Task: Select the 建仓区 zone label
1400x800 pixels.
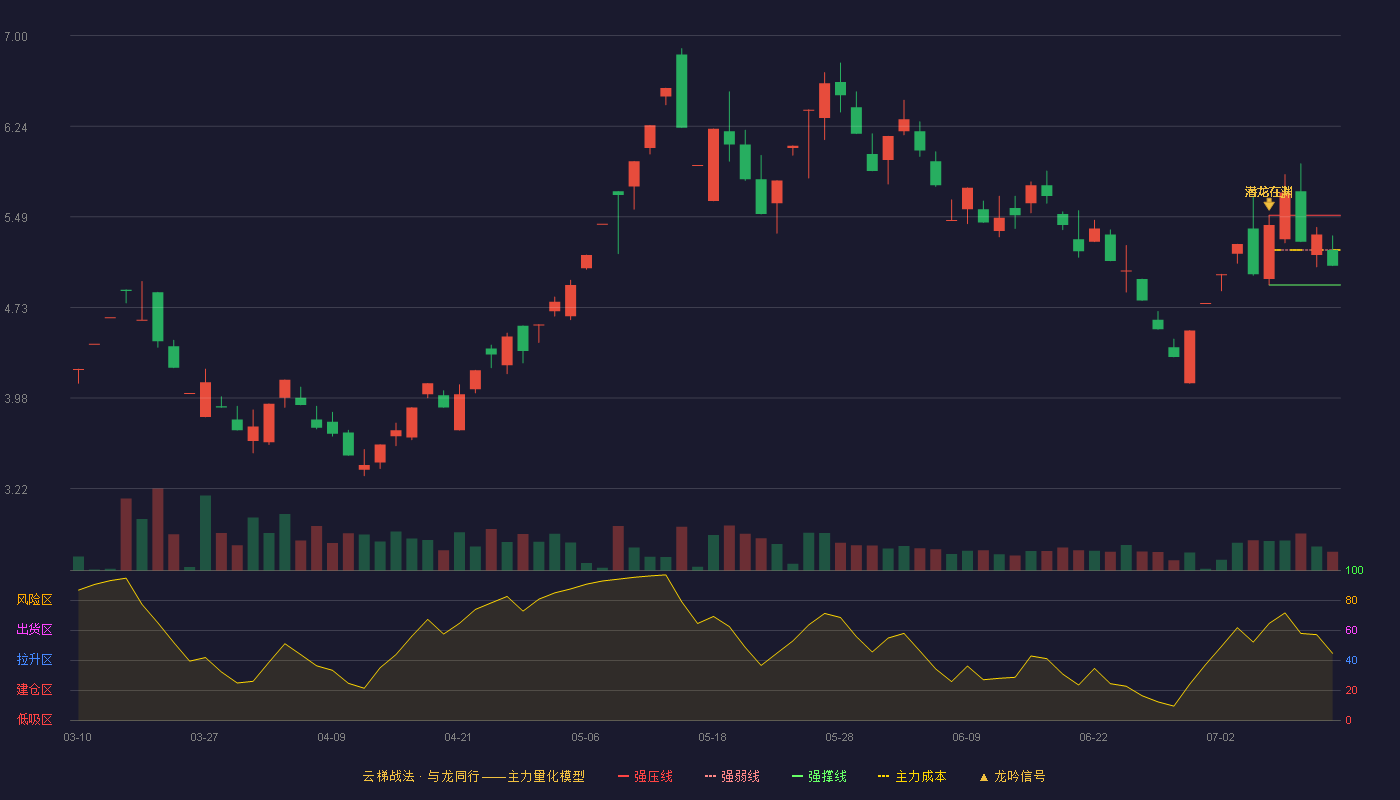Action: 34,690
